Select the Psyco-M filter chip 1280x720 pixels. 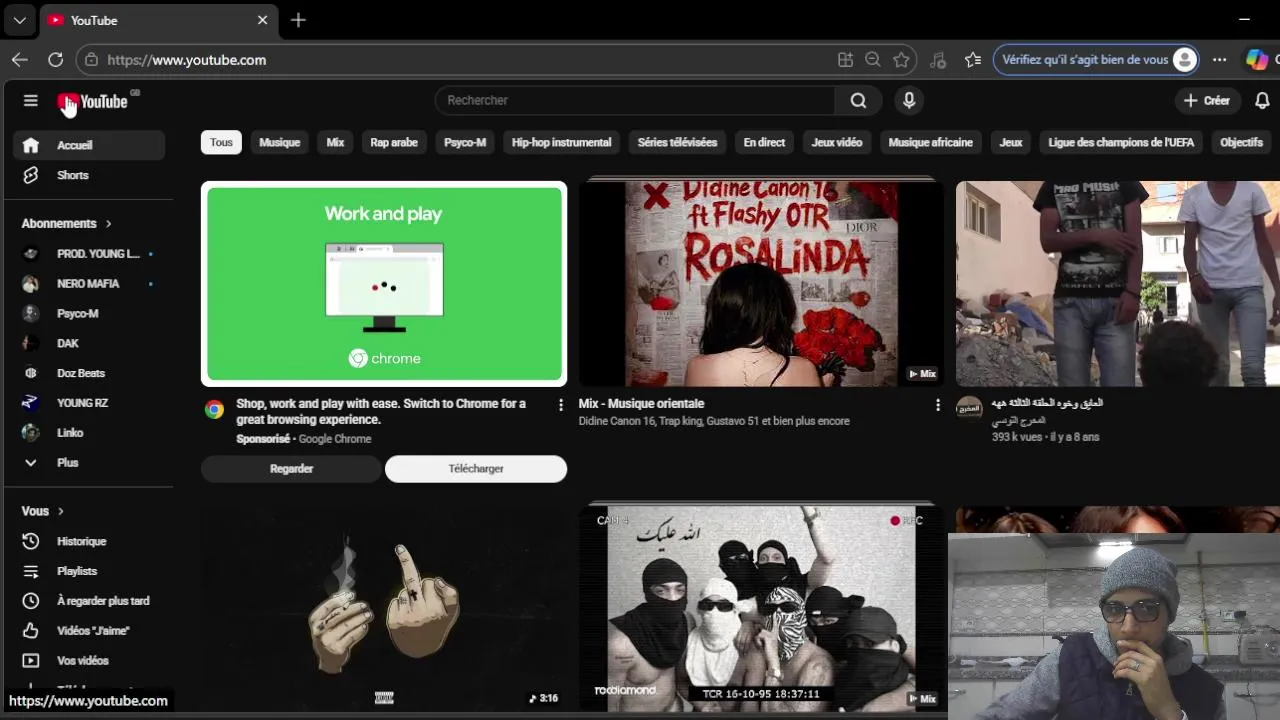click(x=465, y=142)
